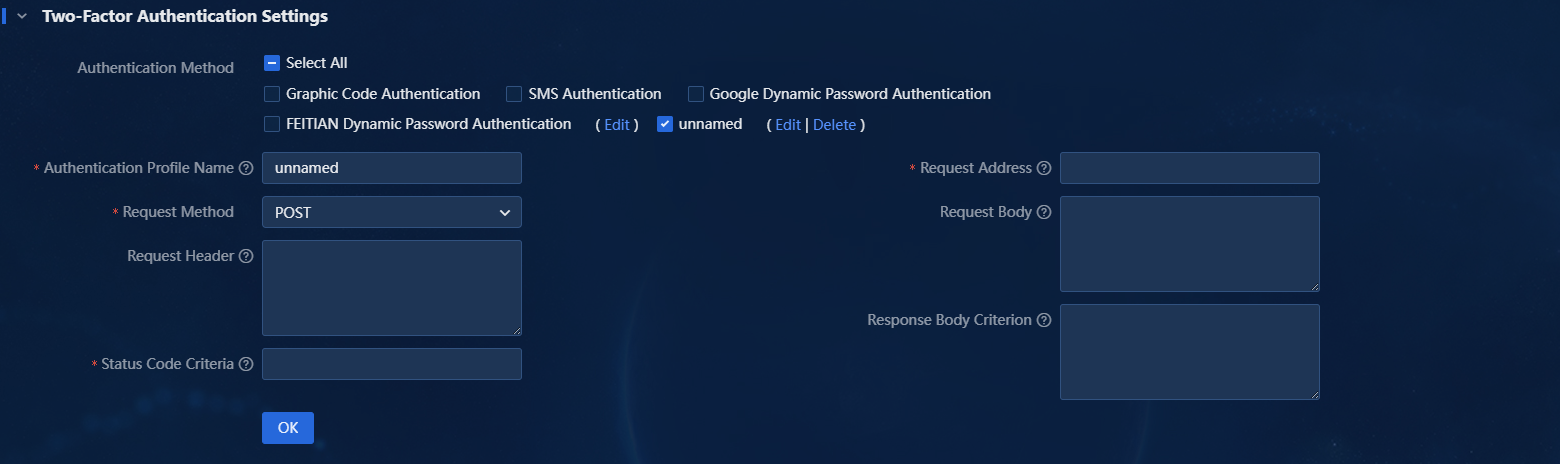Enable SMS Authentication checkbox

click(513, 94)
